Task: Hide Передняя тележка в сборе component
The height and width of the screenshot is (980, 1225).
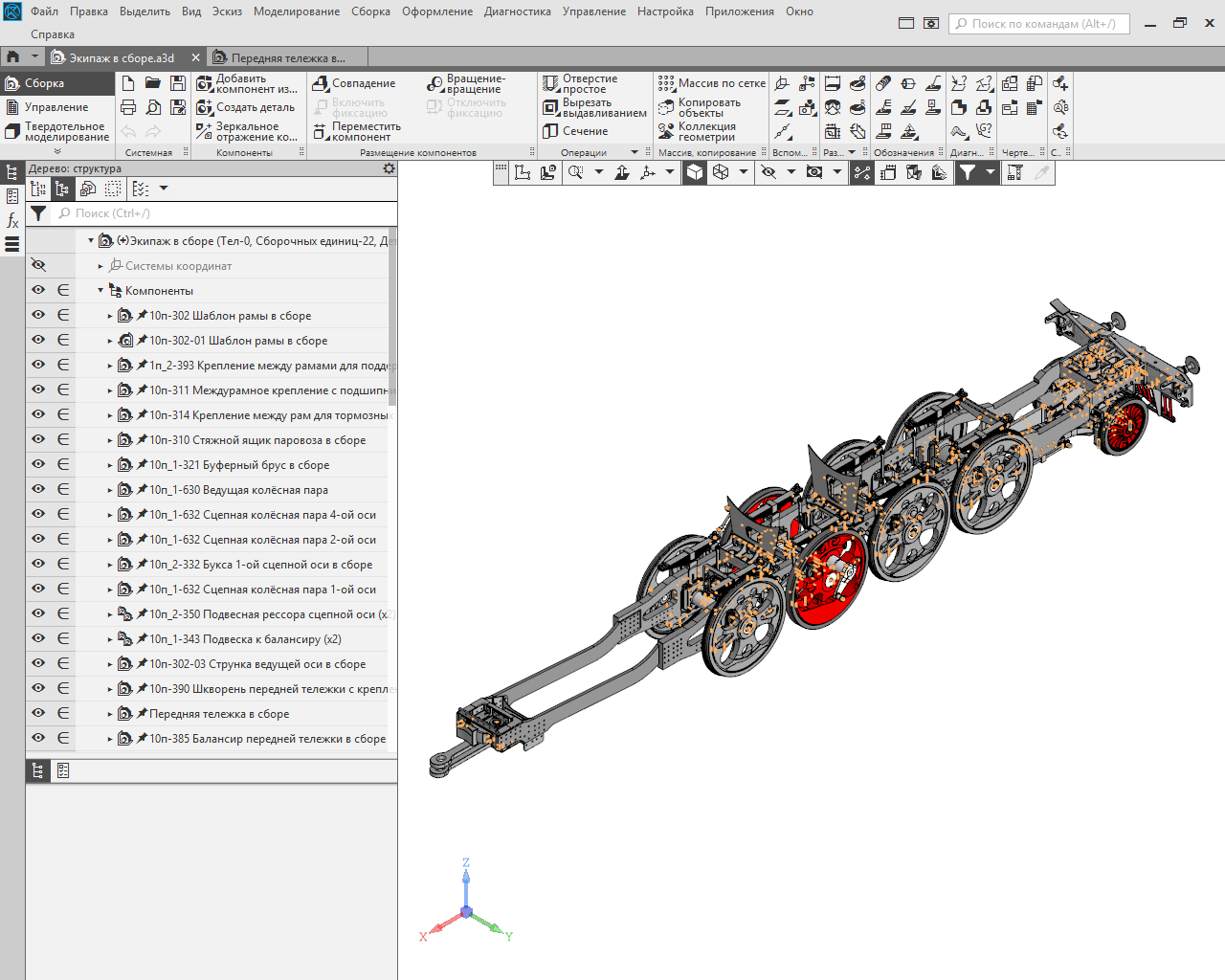Action: (38, 713)
